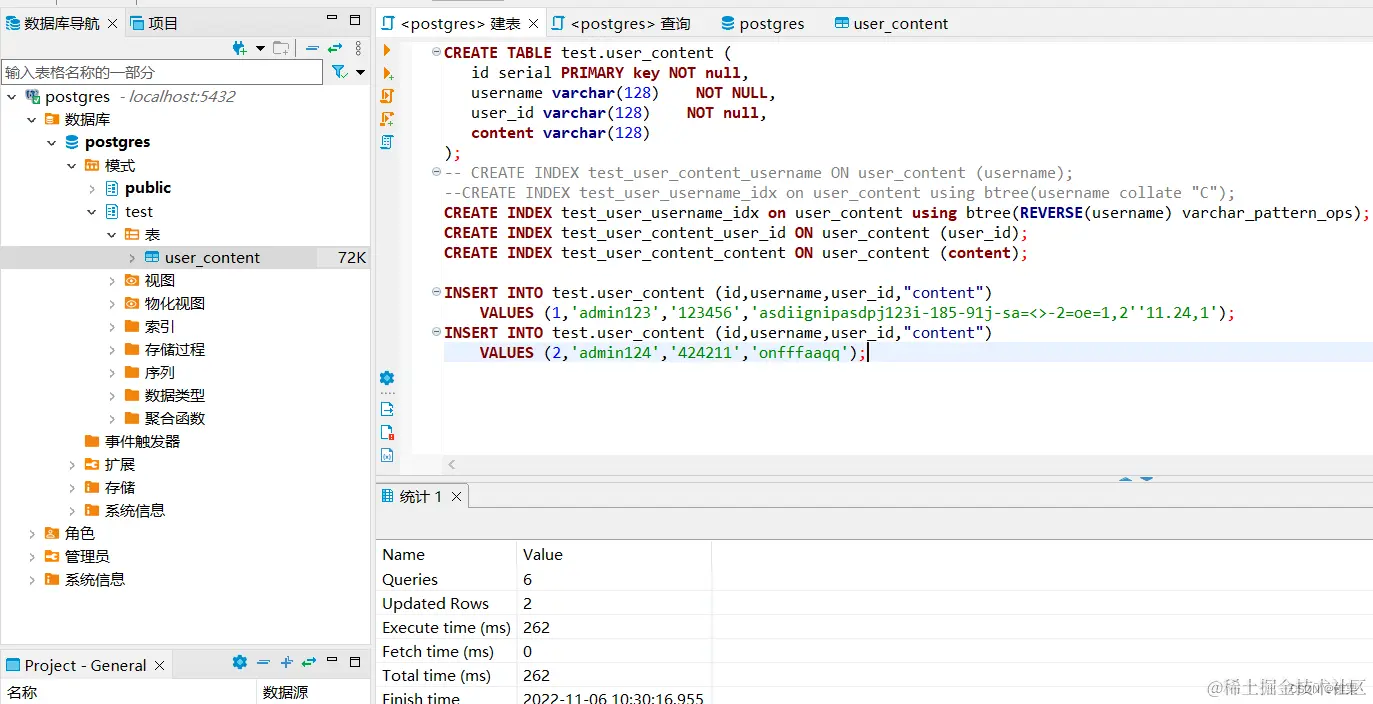The image size is (1373, 704).
Task: Toggle link with editor in Project panel
Action: [x=309, y=662]
